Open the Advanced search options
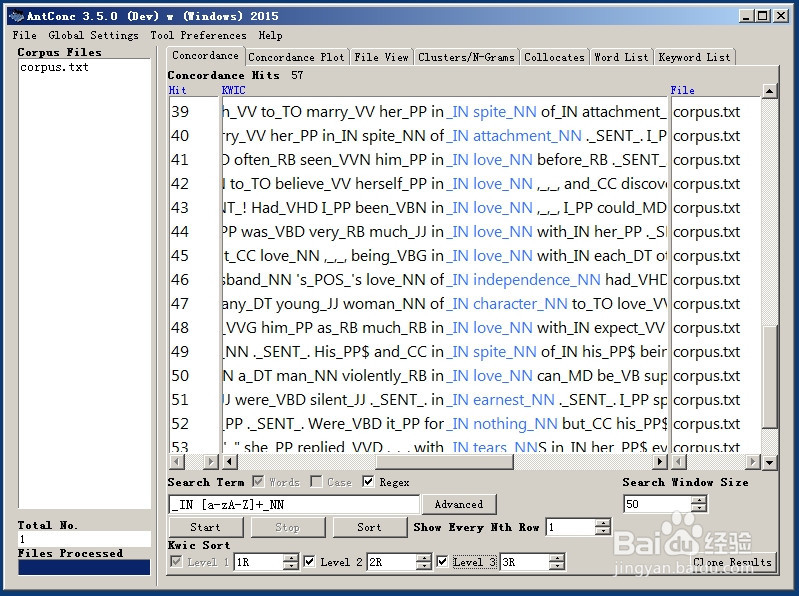The height and width of the screenshot is (596, 799). 459,504
